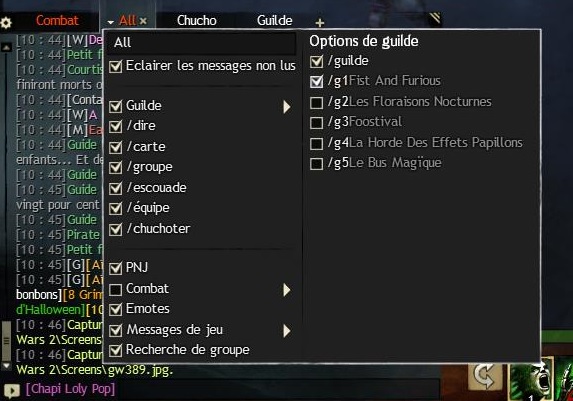
Task: Switch to the Guilde chat tab
Action: pyautogui.click(x=274, y=20)
